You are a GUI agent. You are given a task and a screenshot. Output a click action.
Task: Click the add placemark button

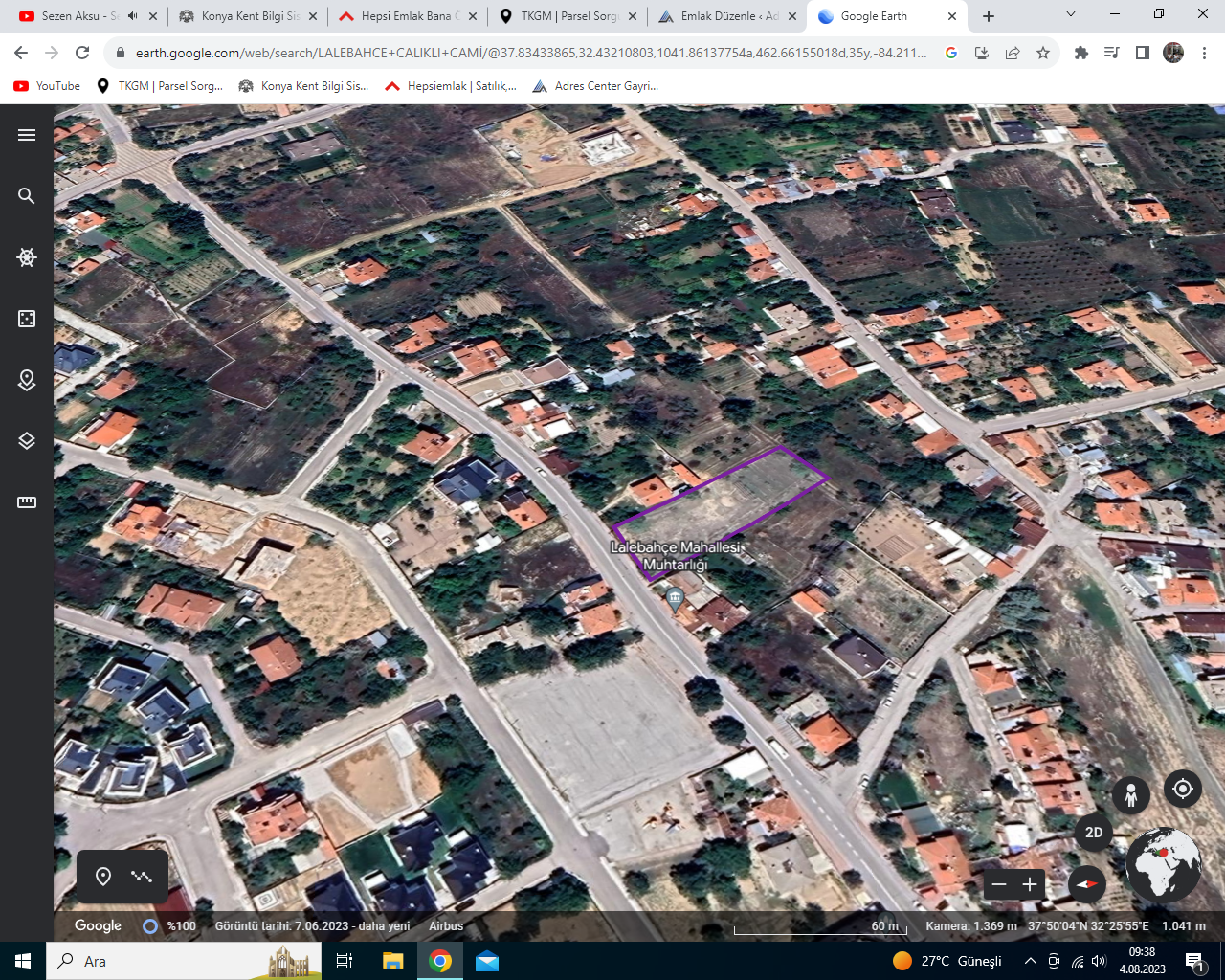coord(103,877)
